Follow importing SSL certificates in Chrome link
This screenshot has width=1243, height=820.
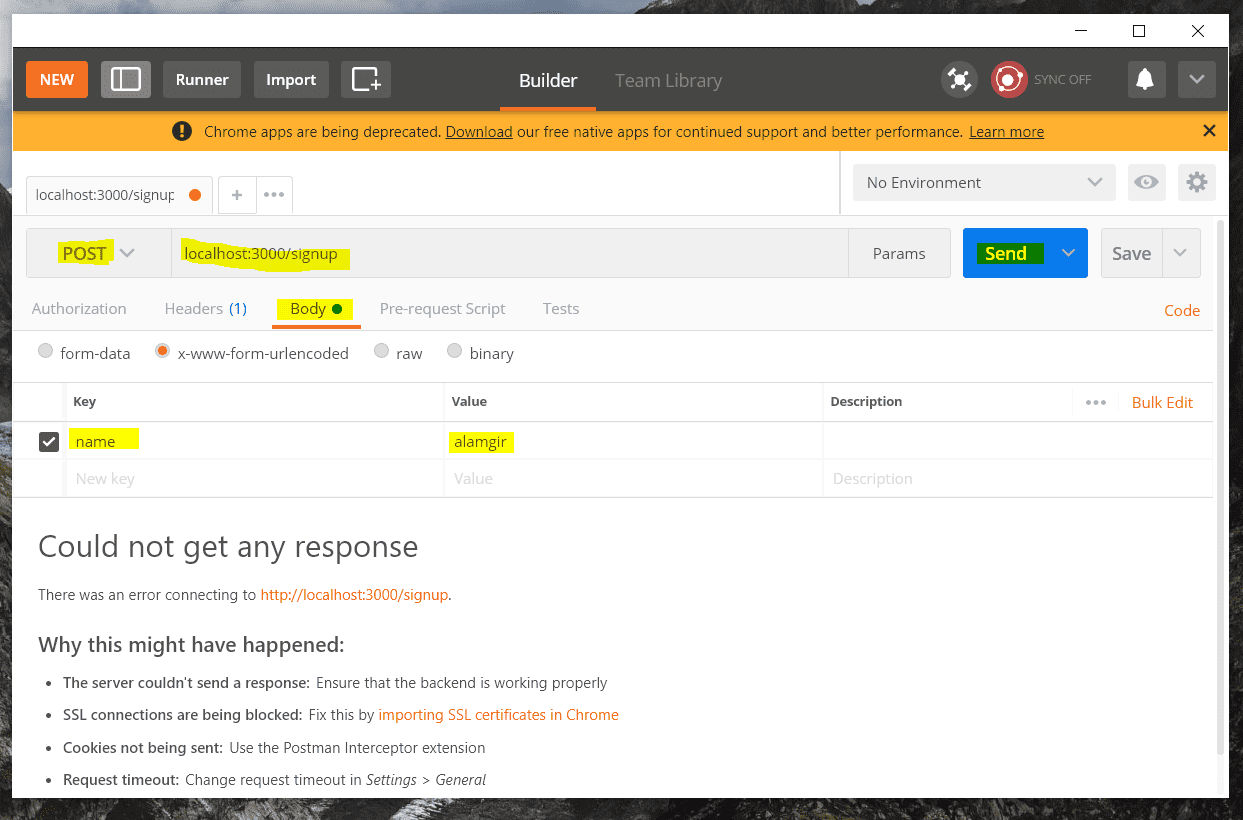pos(498,715)
